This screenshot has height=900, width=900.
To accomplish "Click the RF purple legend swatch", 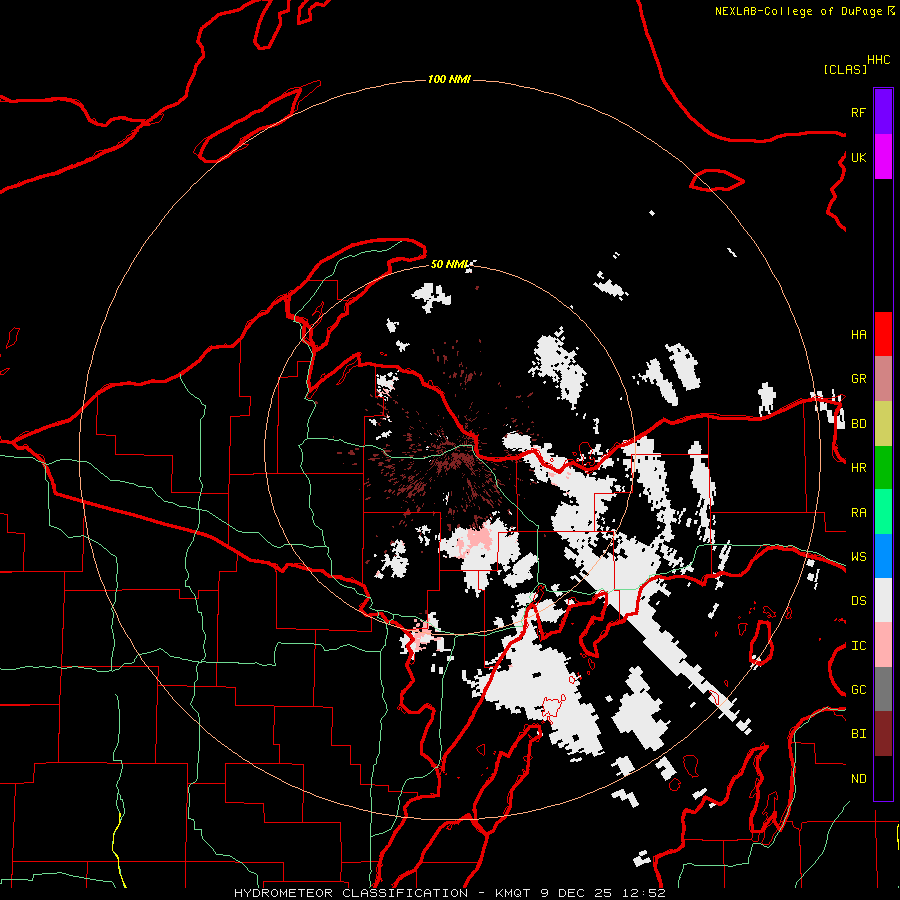I will tap(883, 112).
